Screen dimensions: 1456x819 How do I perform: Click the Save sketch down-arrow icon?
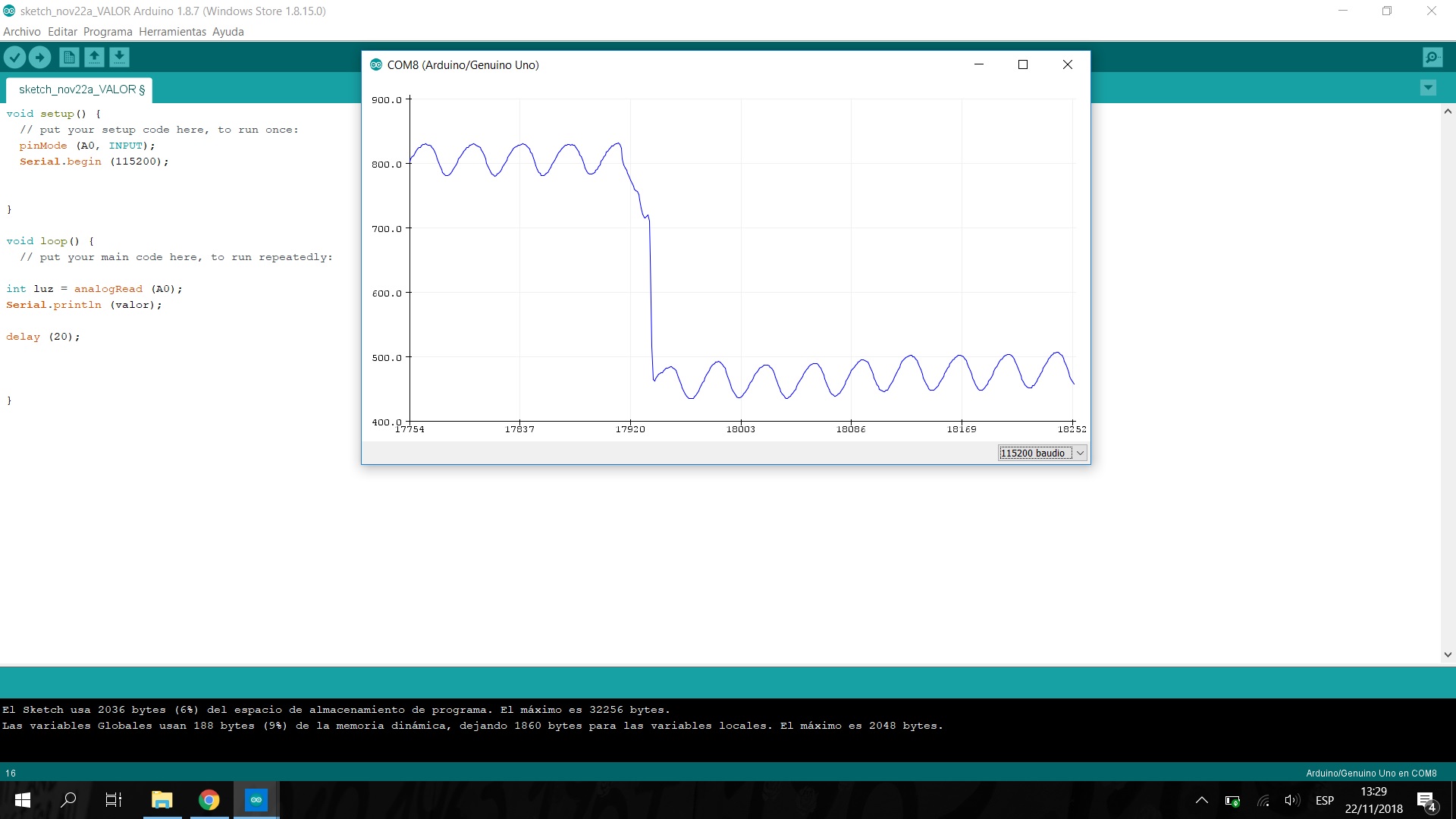tap(119, 57)
